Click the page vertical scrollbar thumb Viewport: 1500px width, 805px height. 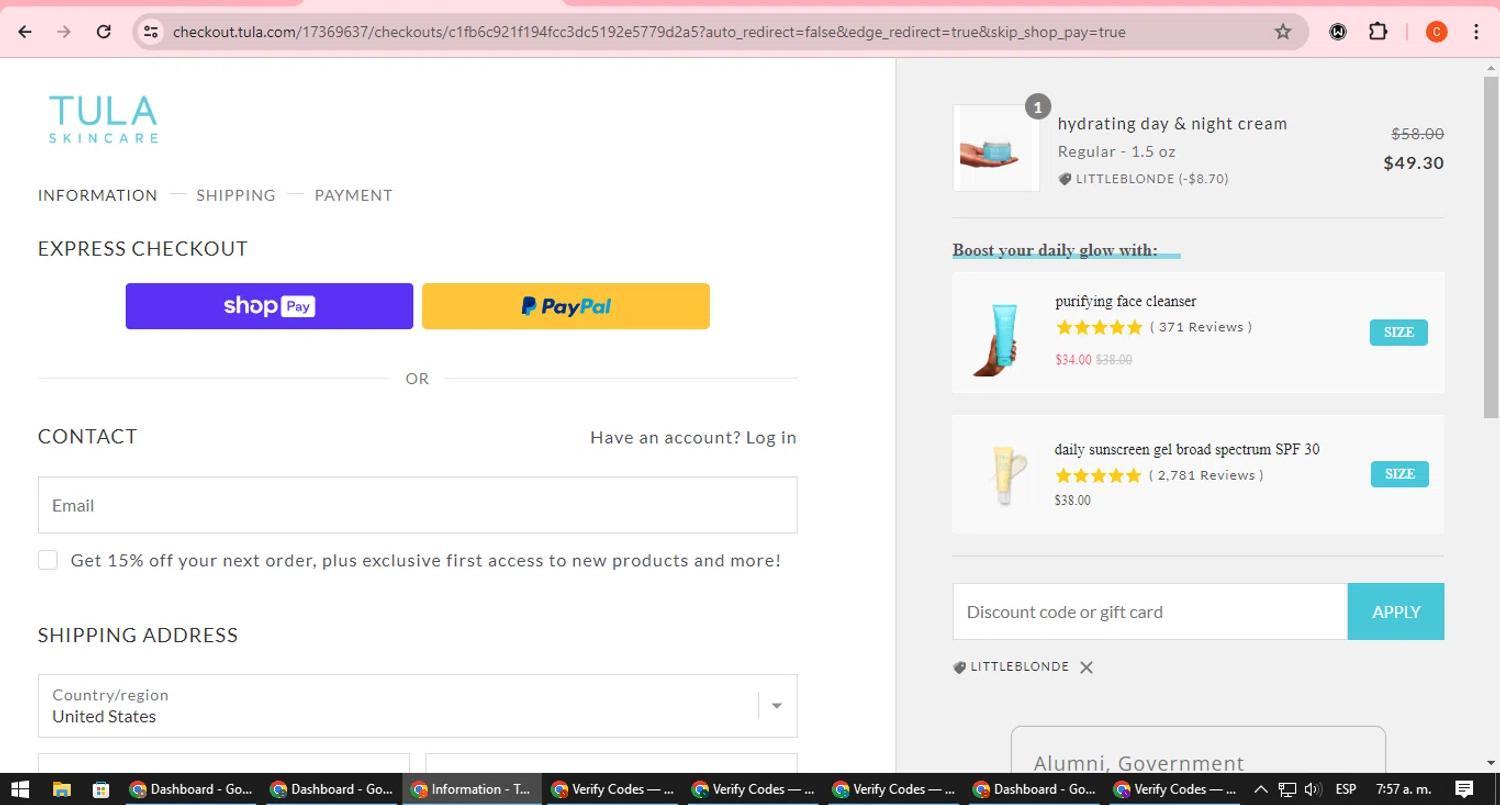1490,247
